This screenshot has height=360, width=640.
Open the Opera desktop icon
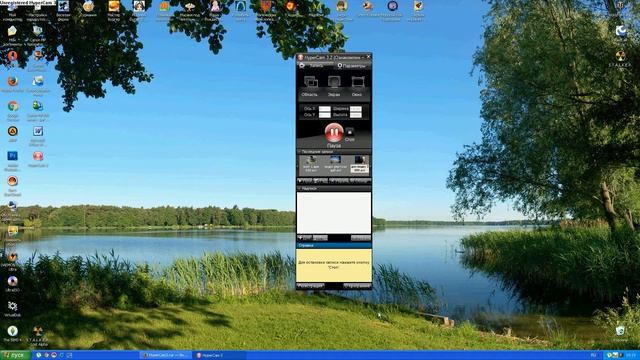(13, 56)
